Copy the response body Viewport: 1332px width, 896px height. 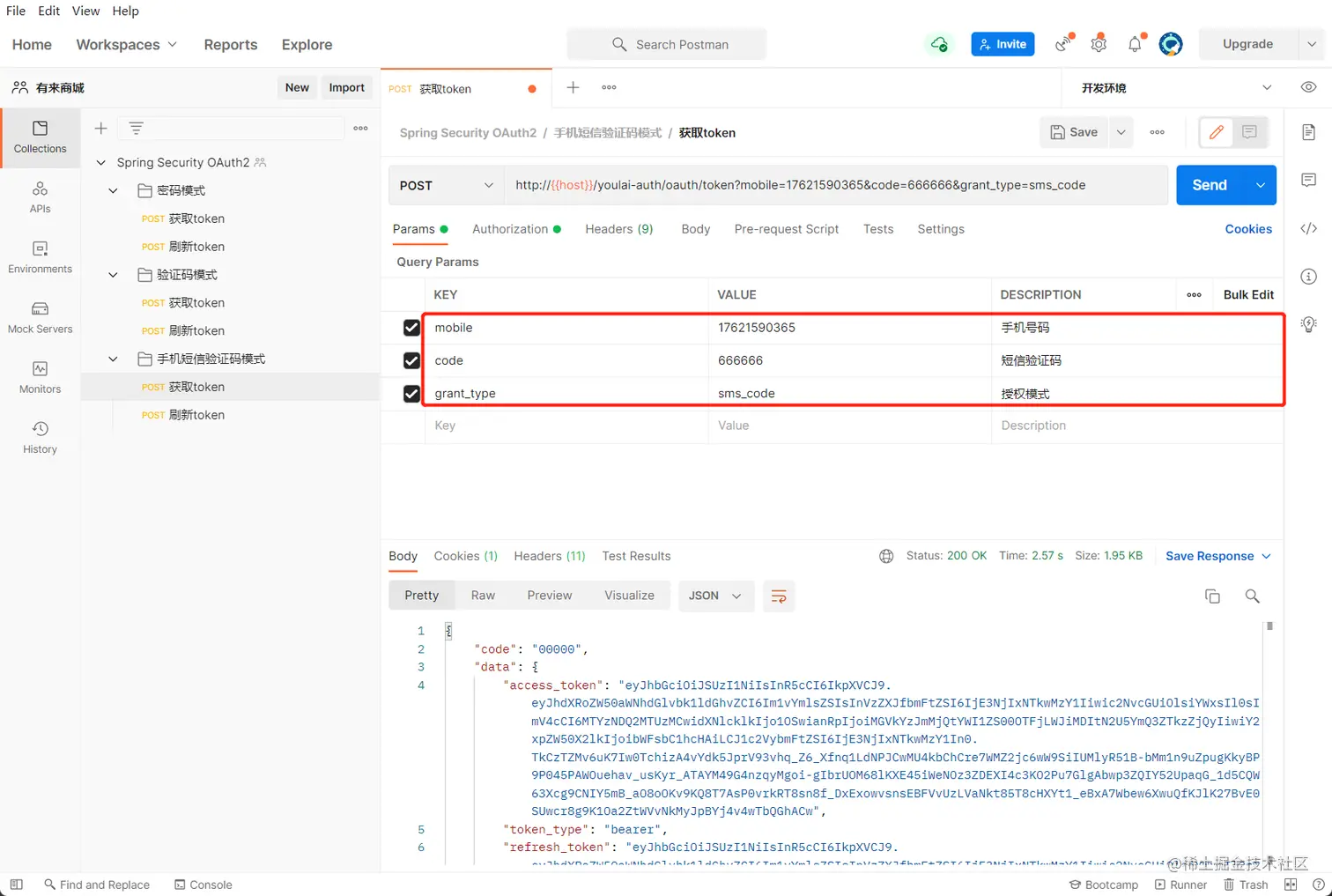click(1212, 596)
